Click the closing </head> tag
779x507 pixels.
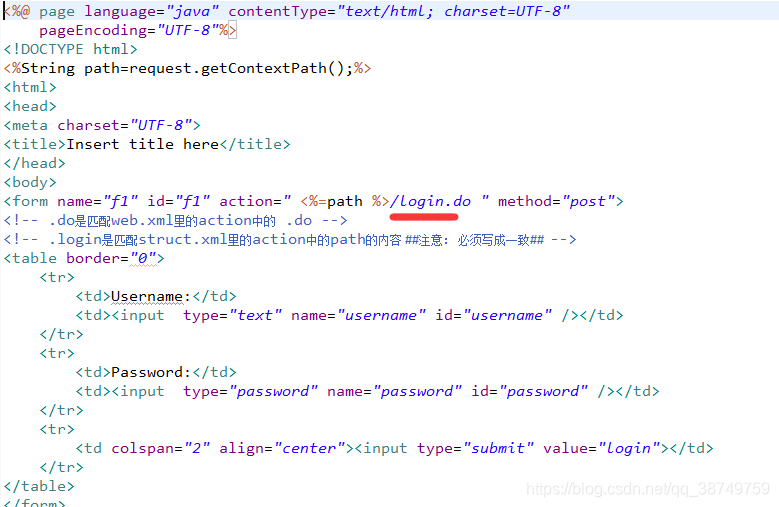34,163
